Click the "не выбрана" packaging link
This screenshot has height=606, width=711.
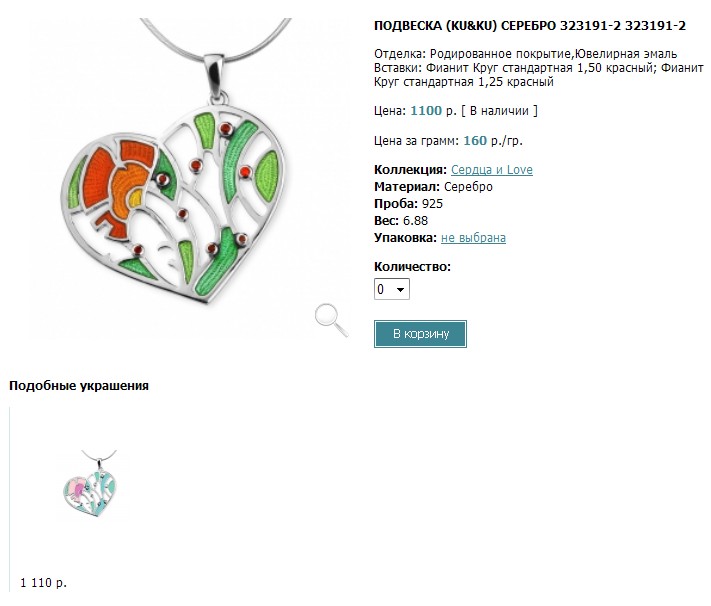click(473, 238)
